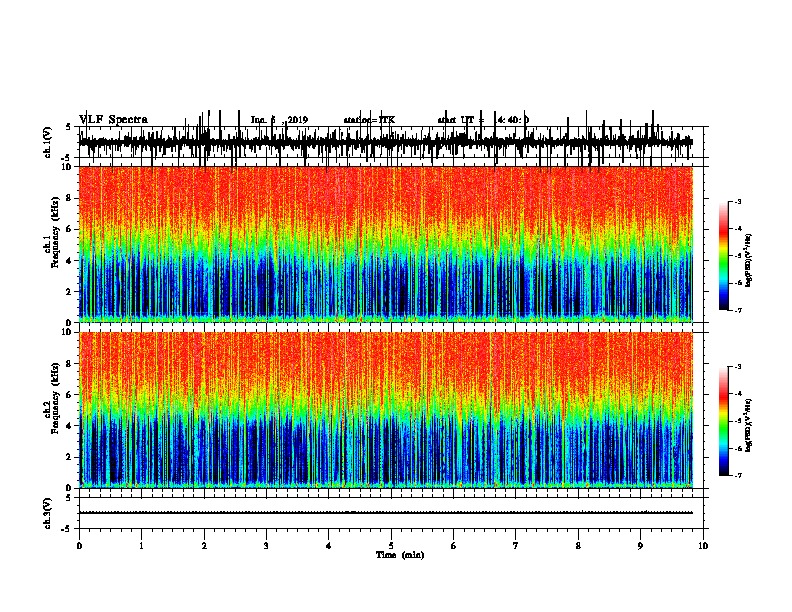Click the "-3" label on ch.1 color scale
This screenshot has height=612, width=792.
(737, 201)
